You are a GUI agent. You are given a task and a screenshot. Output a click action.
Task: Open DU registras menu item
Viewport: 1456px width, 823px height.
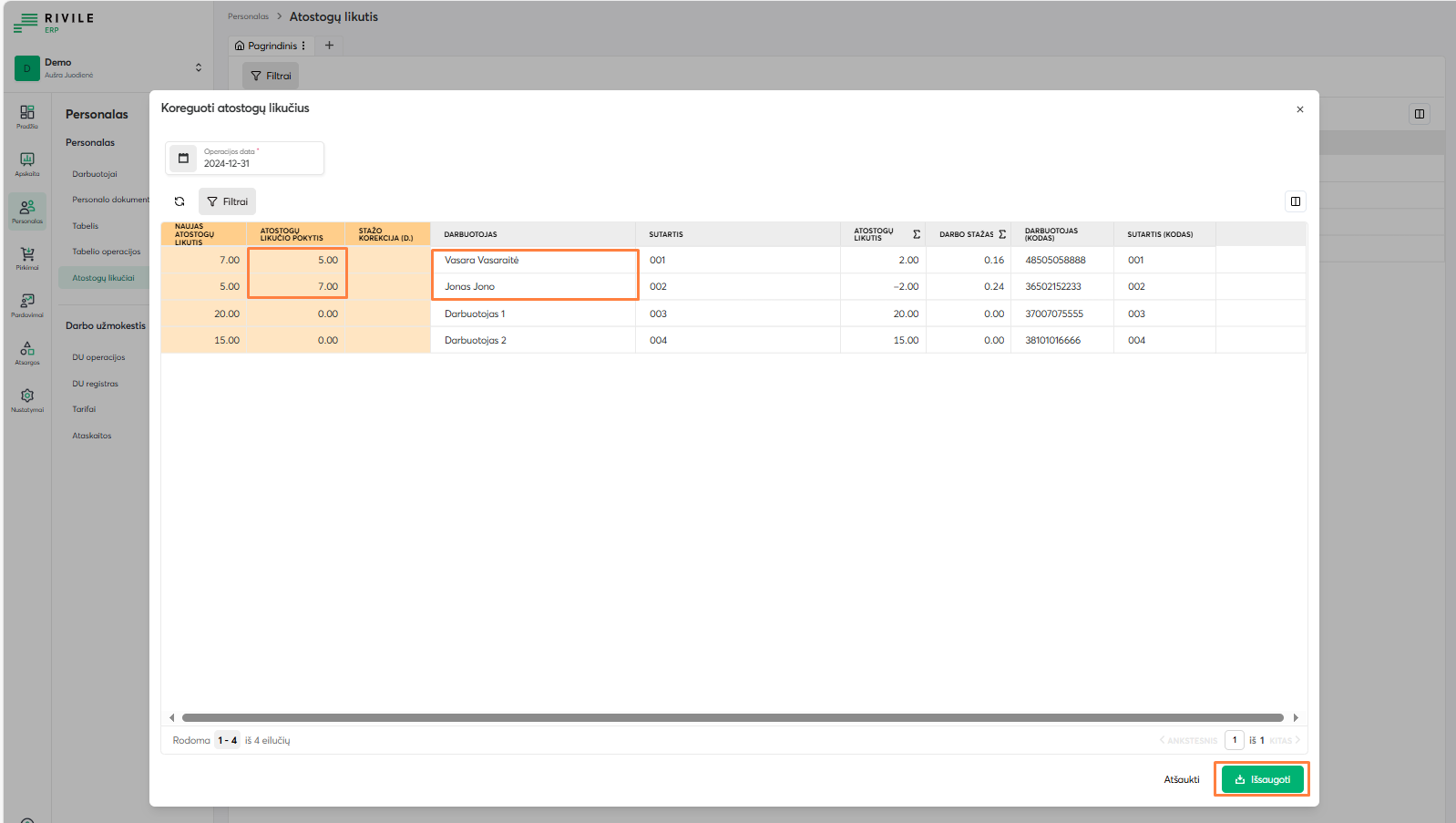(x=96, y=384)
